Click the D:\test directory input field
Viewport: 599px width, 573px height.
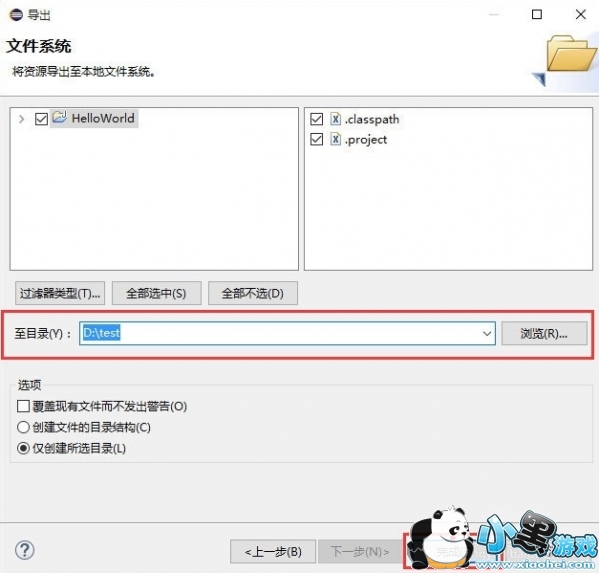(x=287, y=333)
